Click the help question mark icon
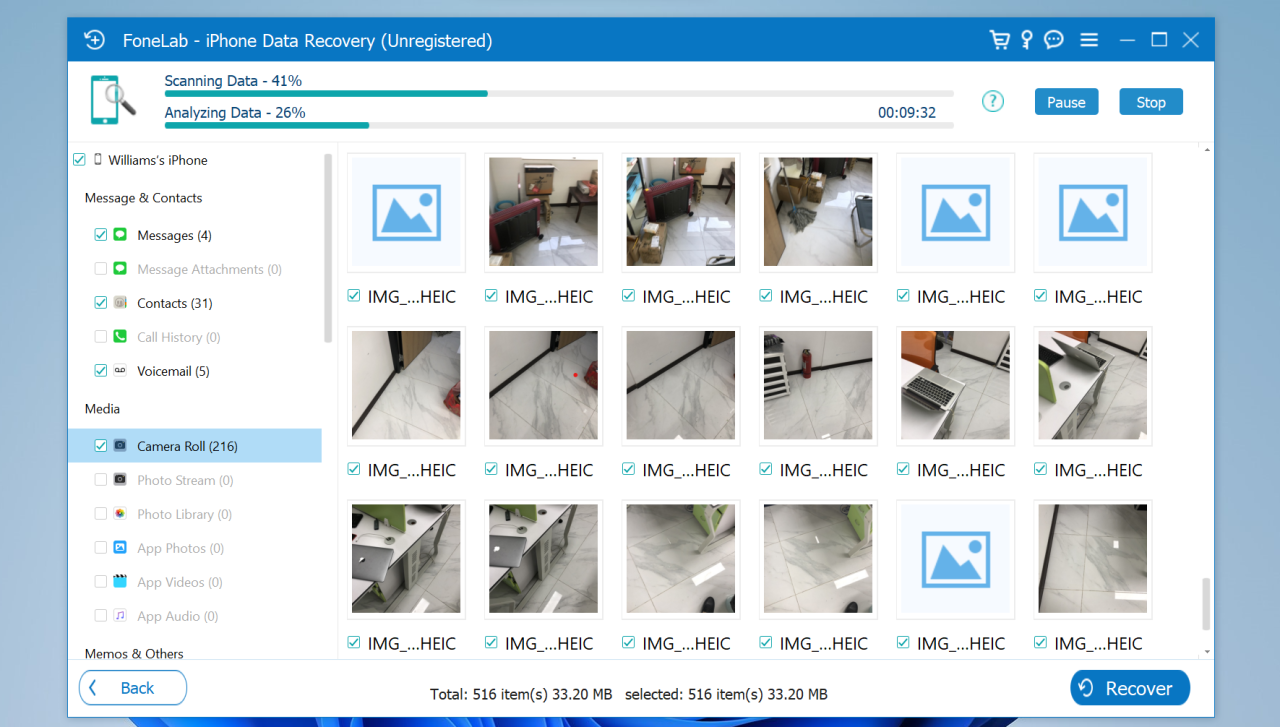 tap(992, 101)
